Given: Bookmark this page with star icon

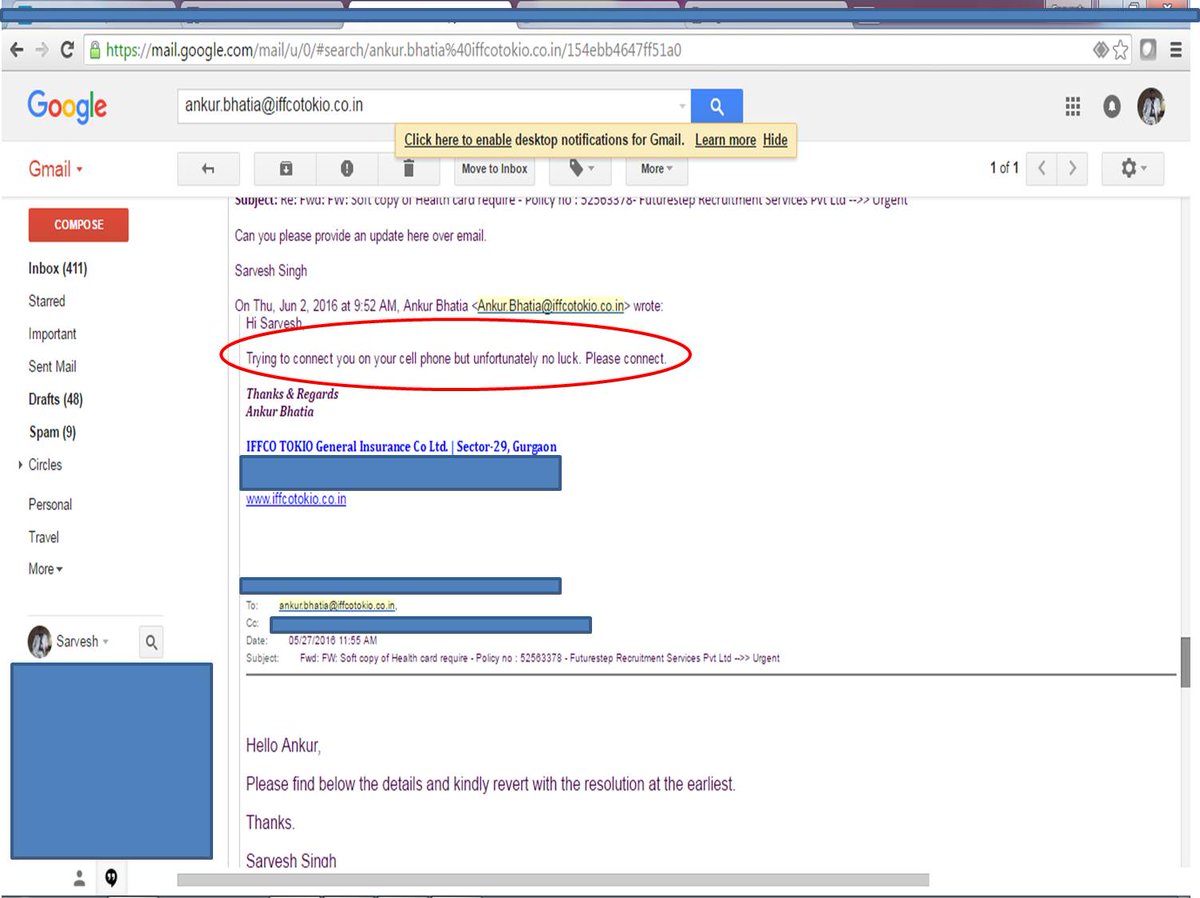Looking at the screenshot, I should 1121,50.
